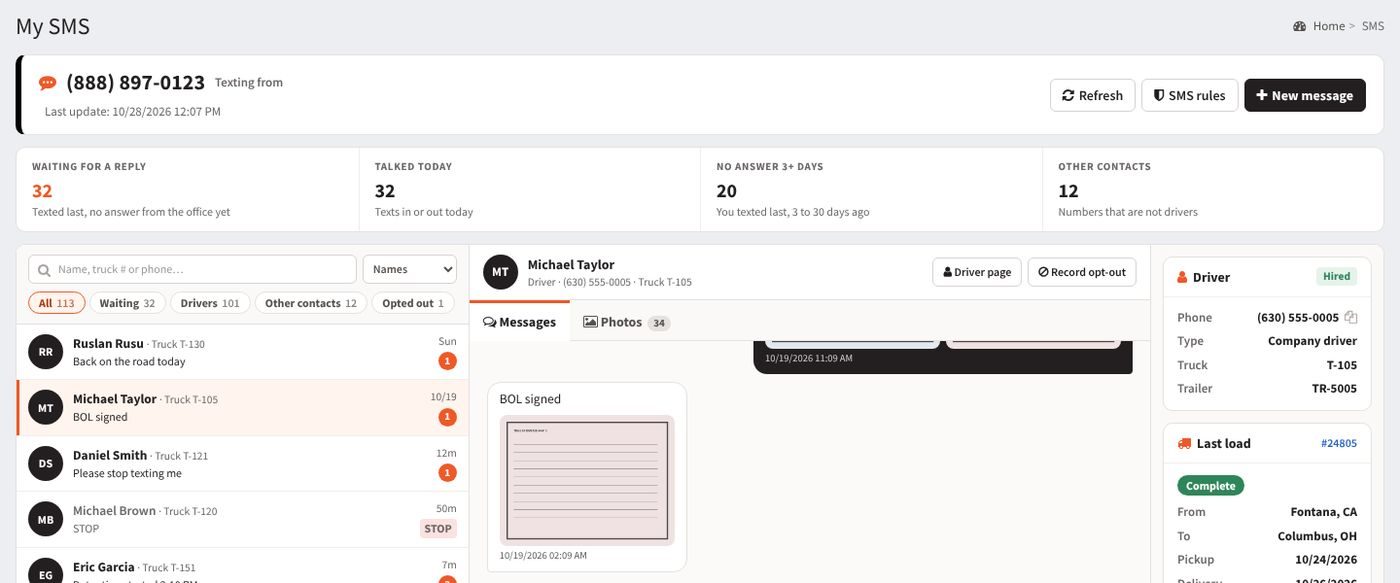Select the Drivers 101 filter chip
The image size is (1400, 583).
[x=210, y=303]
